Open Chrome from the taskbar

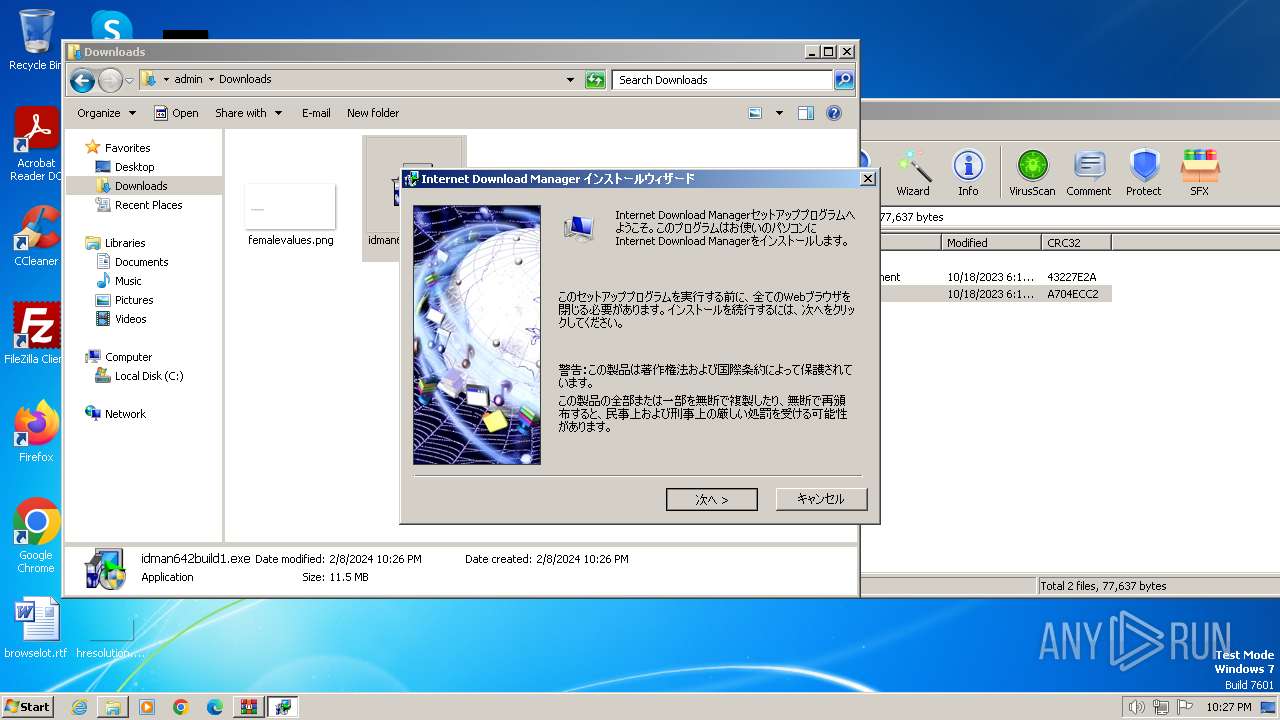pyautogui.click(x=181, y=707)
